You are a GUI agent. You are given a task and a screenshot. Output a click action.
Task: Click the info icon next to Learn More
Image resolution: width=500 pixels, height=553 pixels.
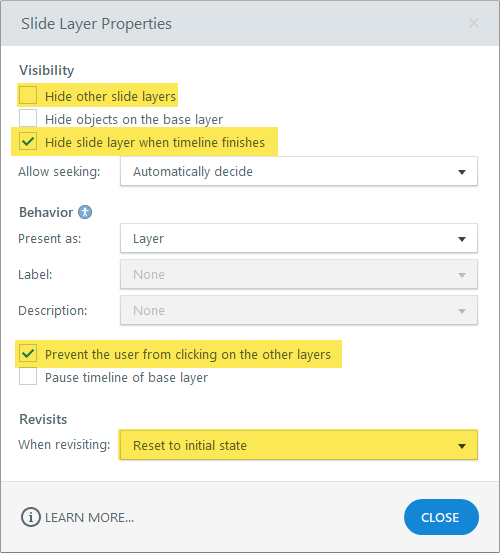click(x=31, y=517)
